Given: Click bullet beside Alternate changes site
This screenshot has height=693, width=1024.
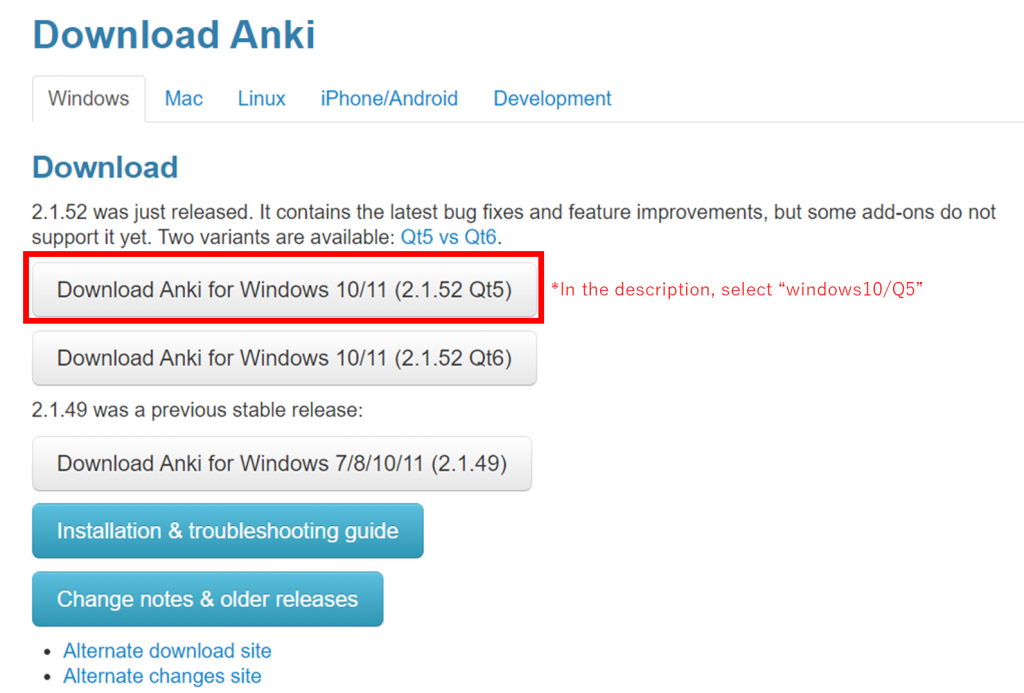Looking at the screenshot, I should pyautogui.click(x=47, y=677).
